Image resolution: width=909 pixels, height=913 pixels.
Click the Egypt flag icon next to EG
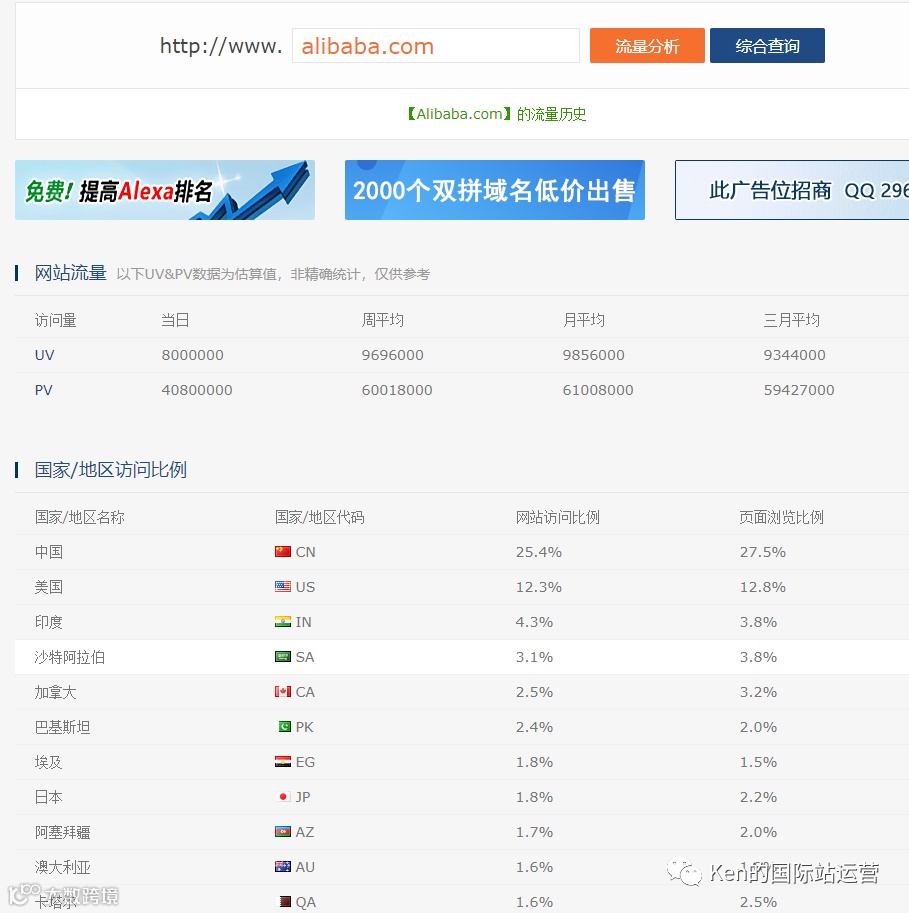click(x=282, y=761)
